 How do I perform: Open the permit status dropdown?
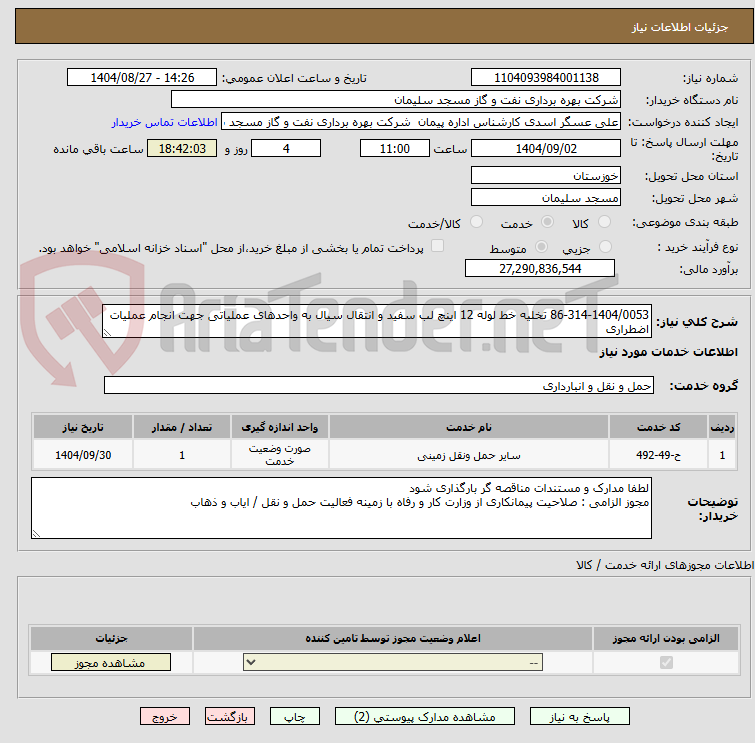pyautogui.click(x=393, y=662)
